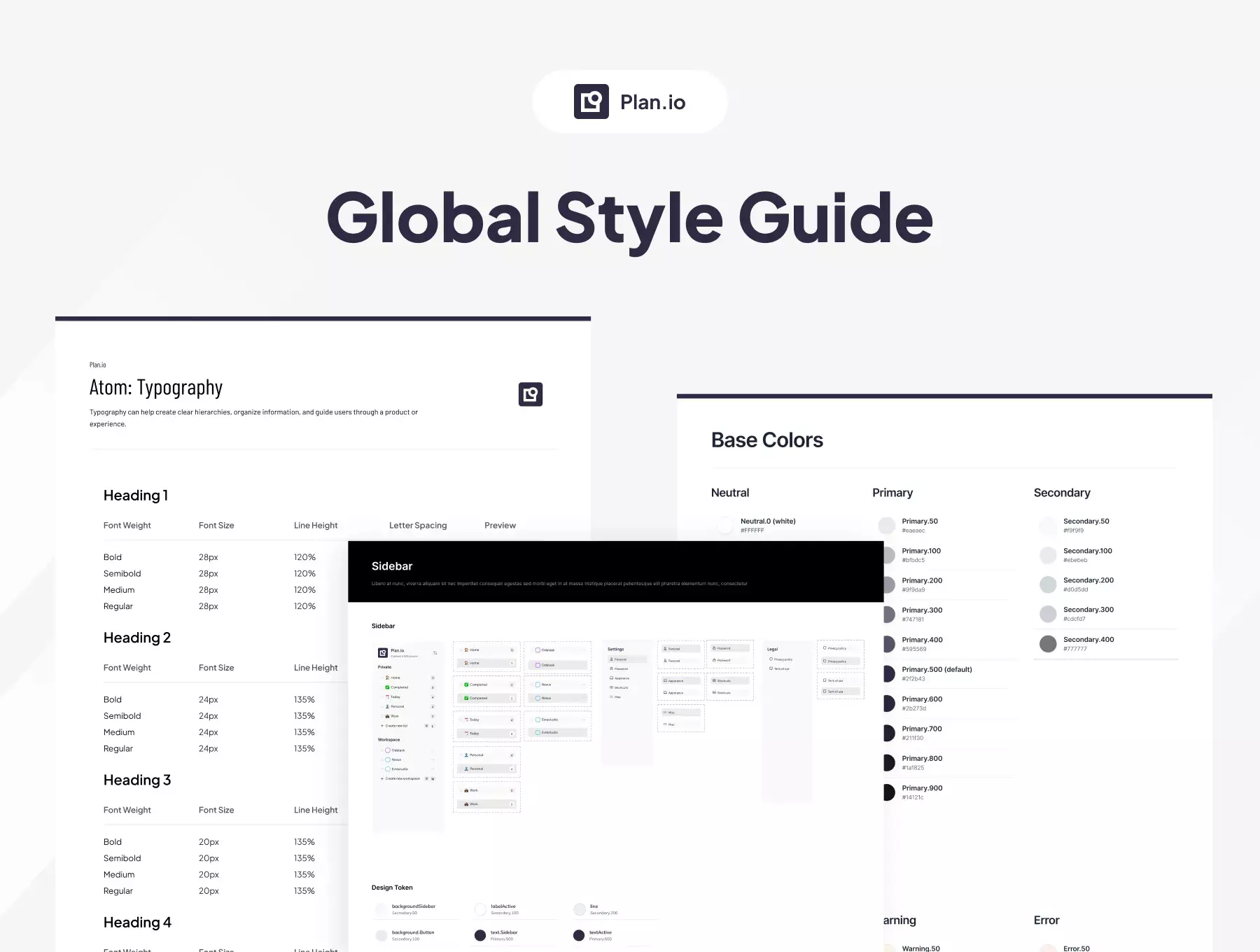Click the Personal user icon in Settings list

pos(611,659)
